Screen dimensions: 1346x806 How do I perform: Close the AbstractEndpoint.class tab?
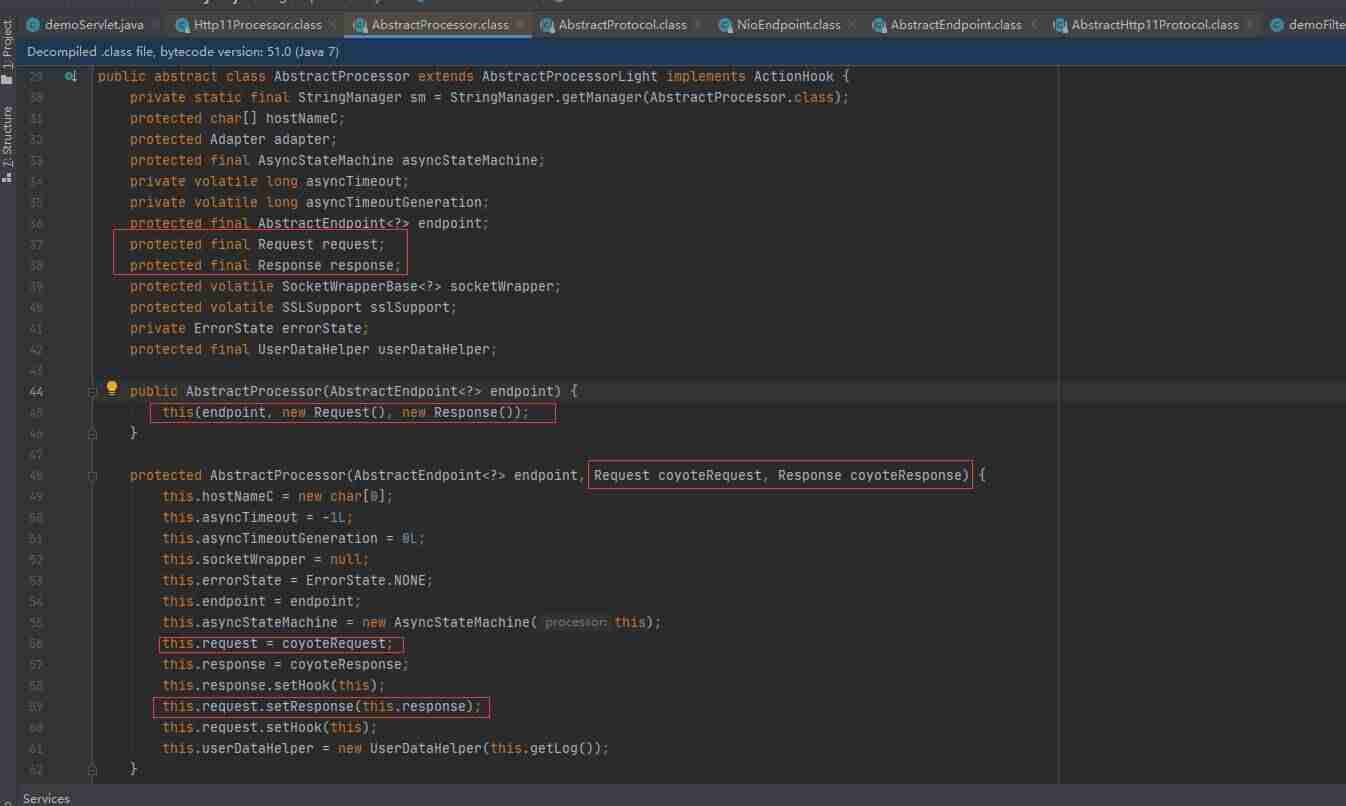pyautogui.click(x=1034, y=25)
